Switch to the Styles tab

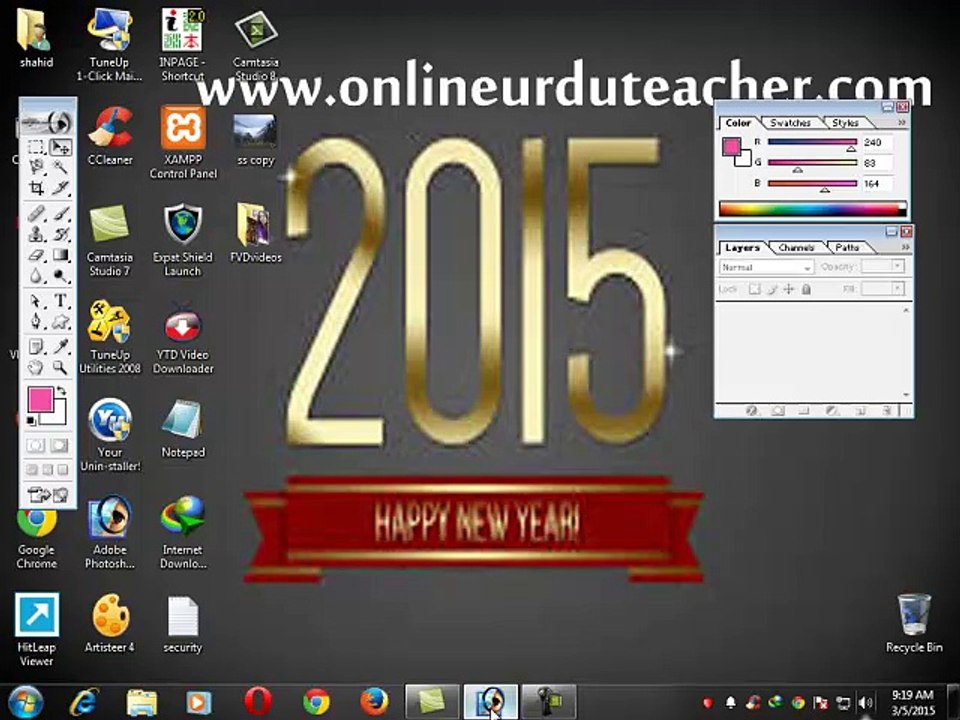(x=845, y=123)
